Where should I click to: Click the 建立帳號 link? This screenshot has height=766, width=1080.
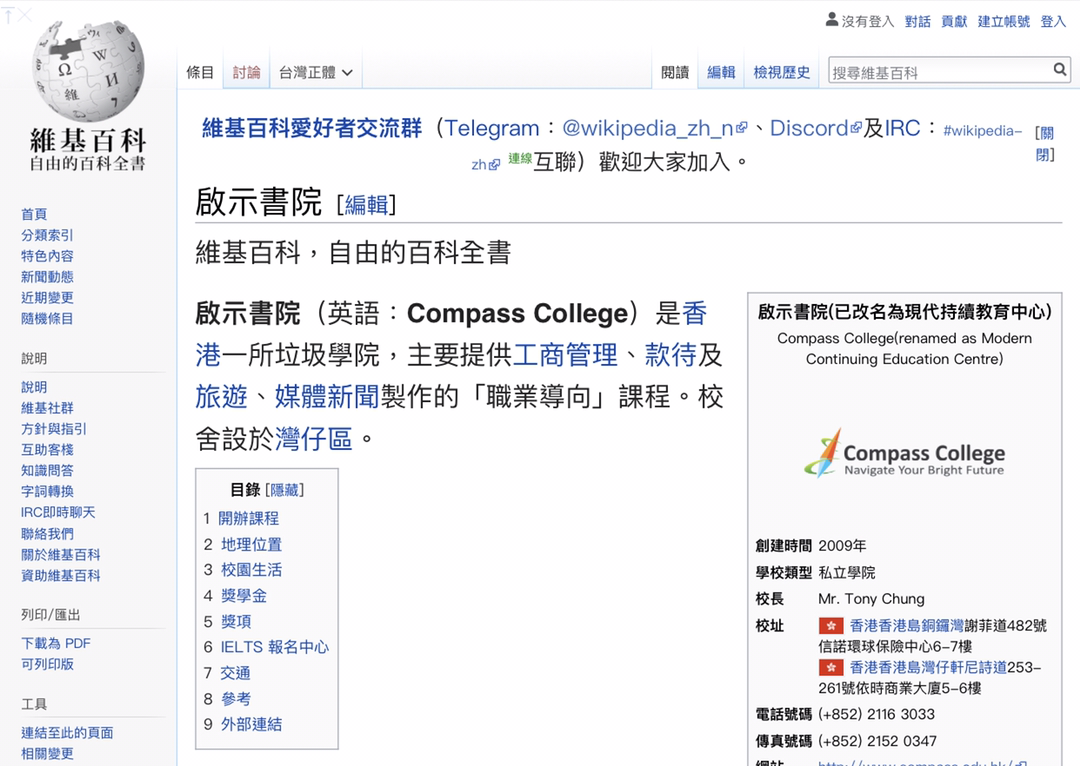point(1004,21)
